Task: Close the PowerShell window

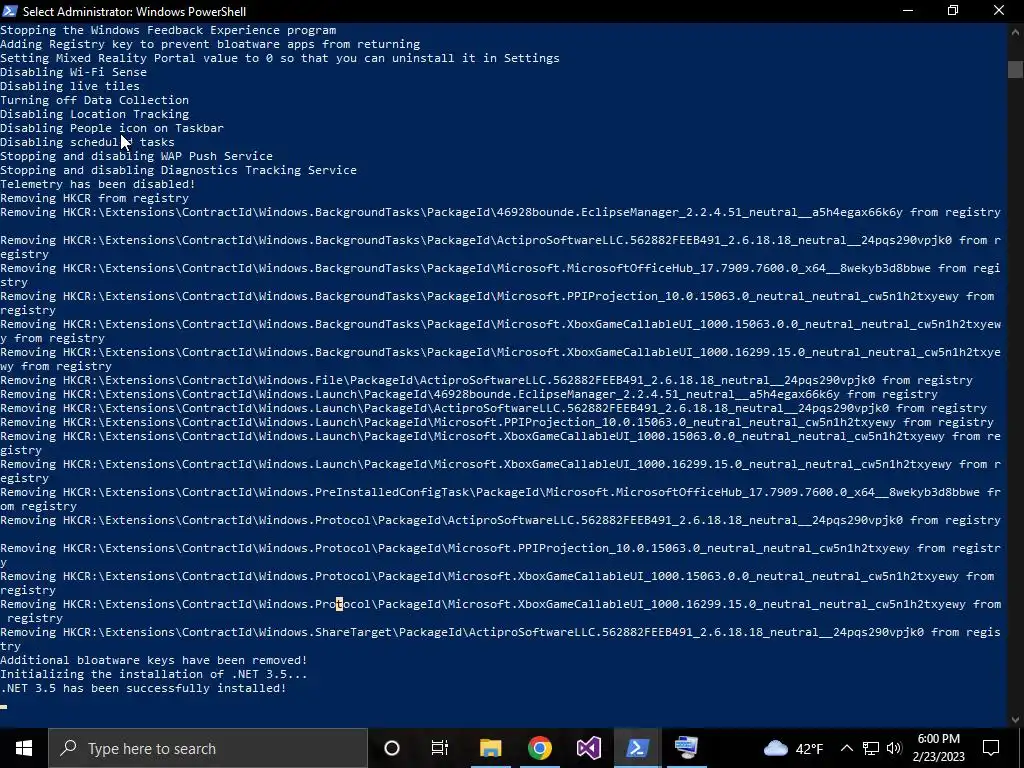Action: pyautogui.click(x=999, y=11)
